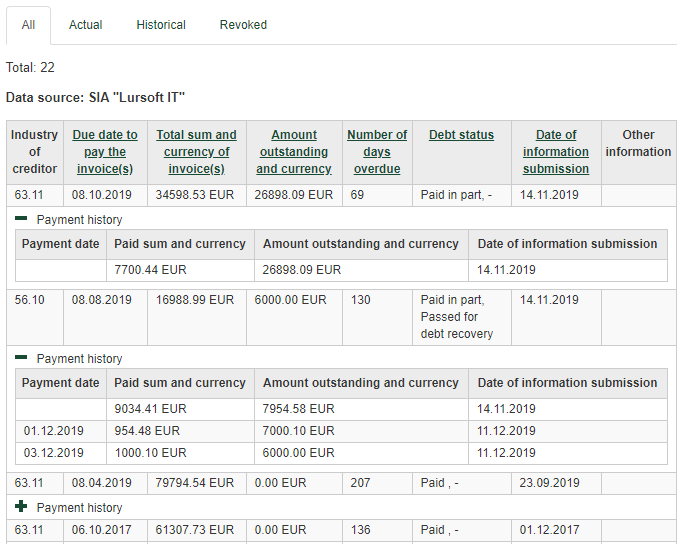
Task: Switch to the All tab
Action: point(28,25)
